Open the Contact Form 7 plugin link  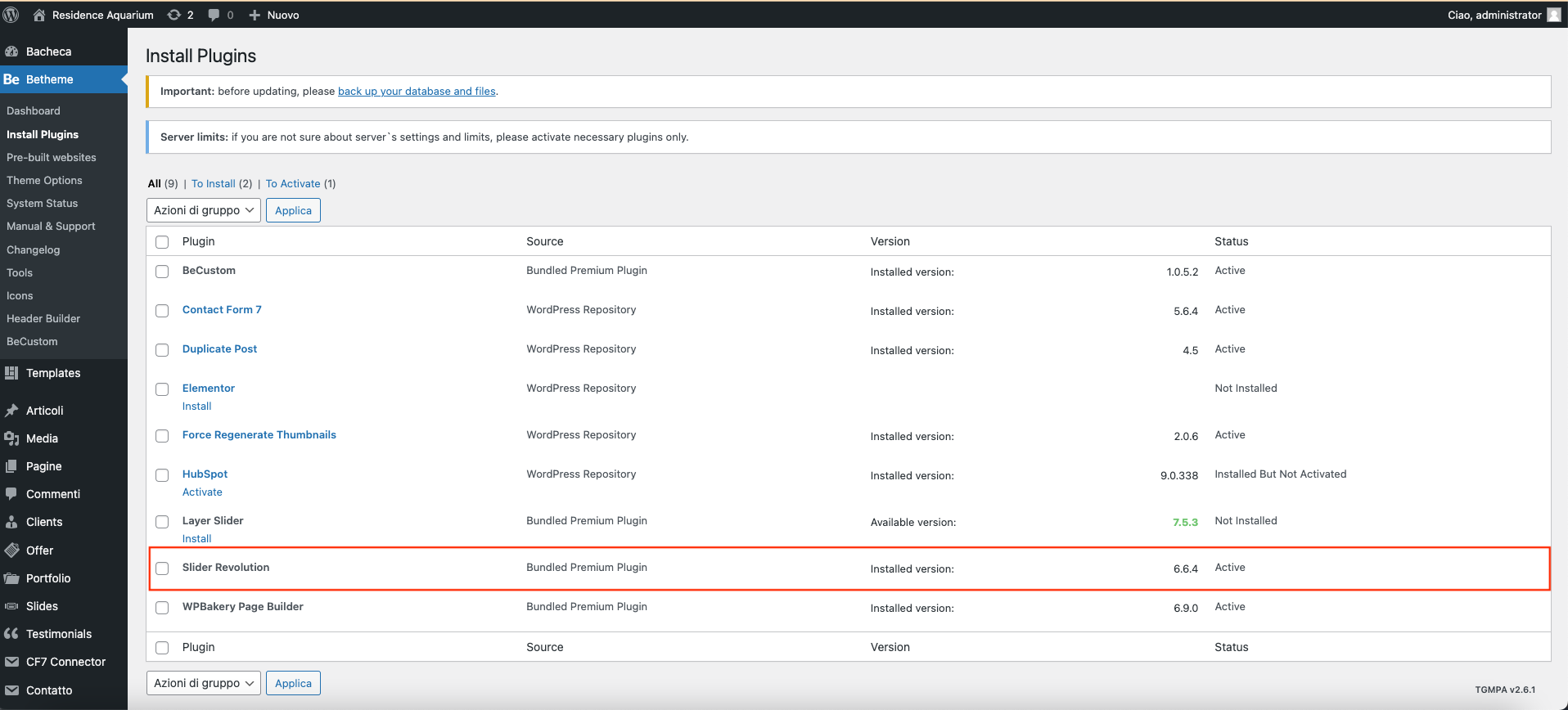coord(222,309)
